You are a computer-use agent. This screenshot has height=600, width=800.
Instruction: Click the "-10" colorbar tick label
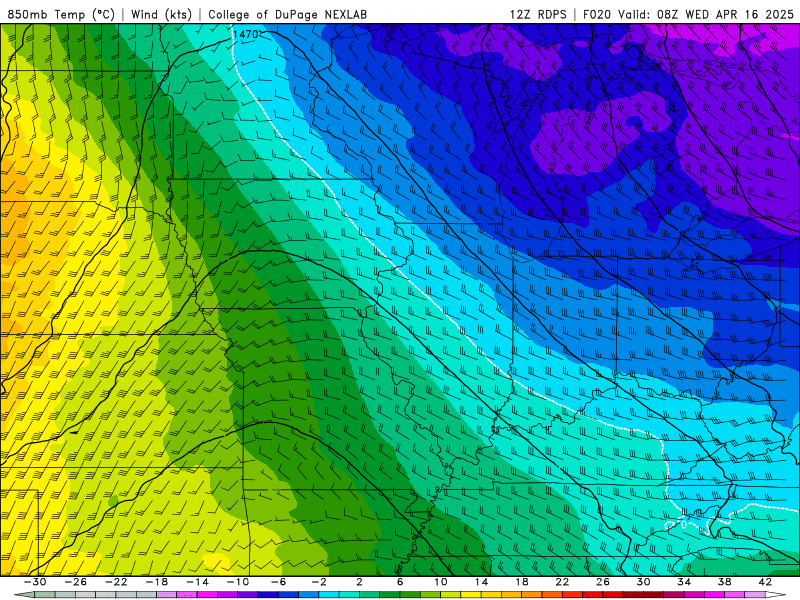pyautogui.click(x=238, y=582)
